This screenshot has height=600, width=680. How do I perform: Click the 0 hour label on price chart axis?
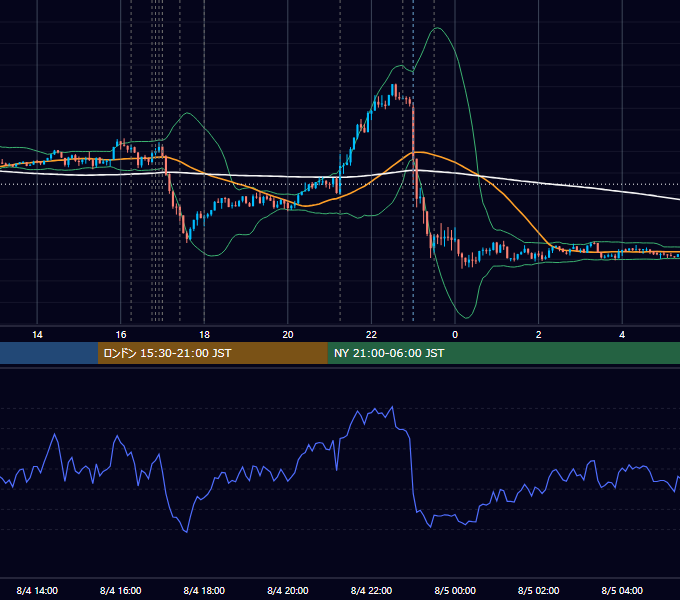(x=455, y=335)
